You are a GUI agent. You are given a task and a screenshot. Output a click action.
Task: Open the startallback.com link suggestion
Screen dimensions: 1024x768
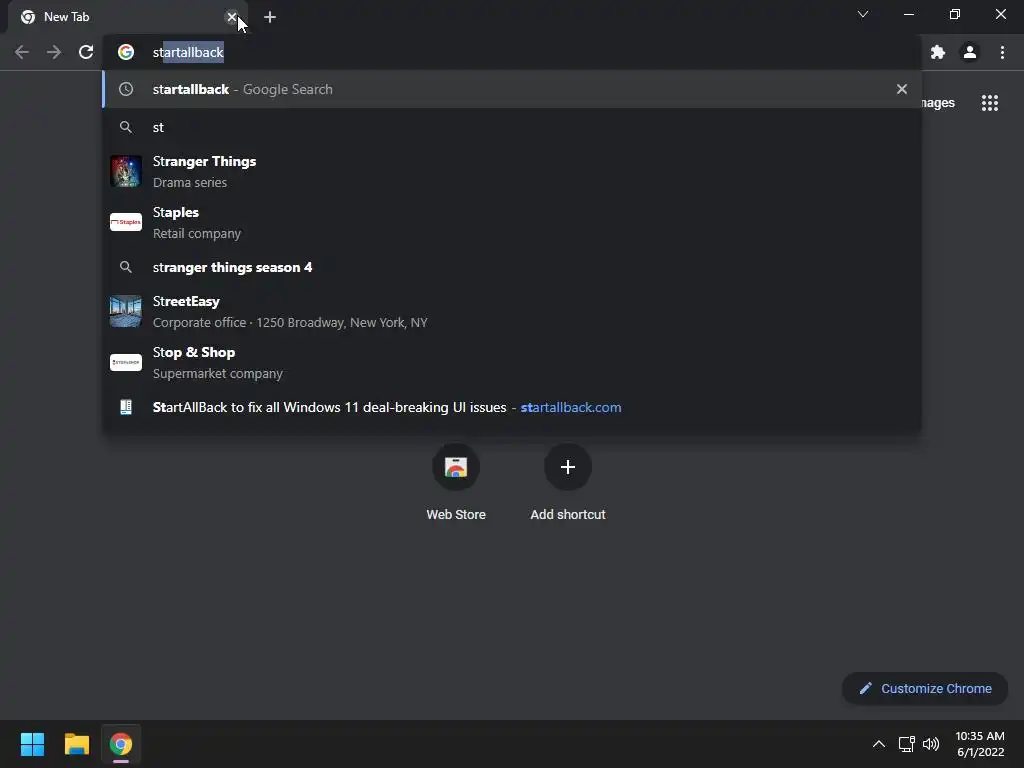tap(512, 408)
